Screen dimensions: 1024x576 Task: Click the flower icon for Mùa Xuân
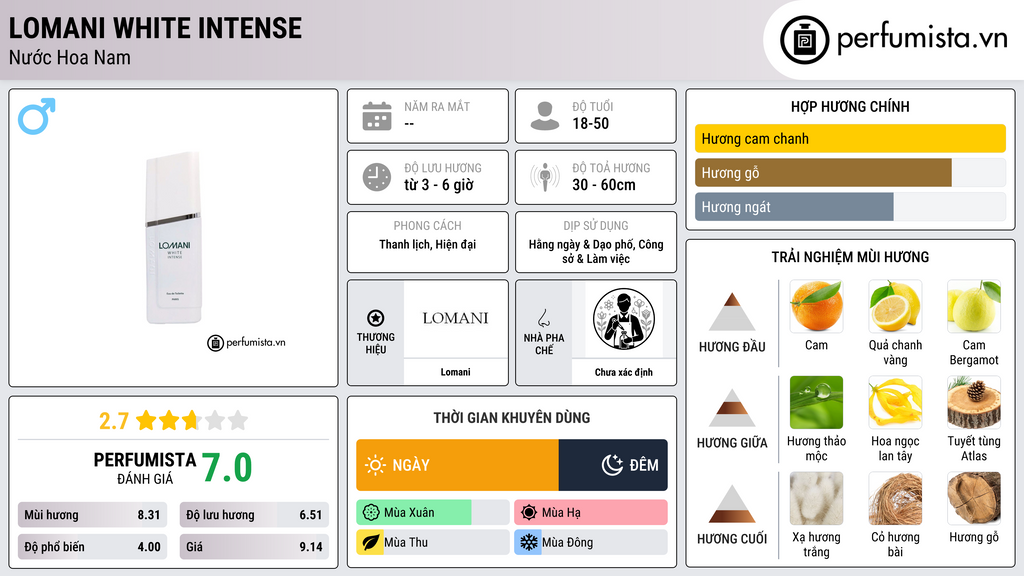371,513
